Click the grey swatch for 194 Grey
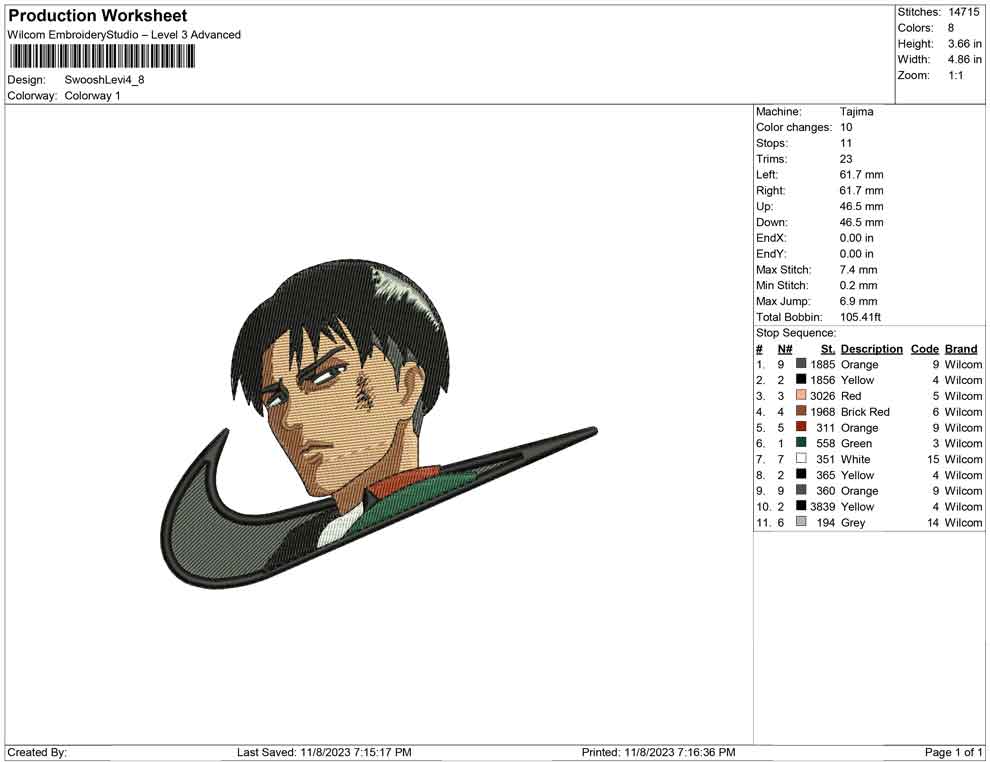The image size is (990, 762). [801, 521]
